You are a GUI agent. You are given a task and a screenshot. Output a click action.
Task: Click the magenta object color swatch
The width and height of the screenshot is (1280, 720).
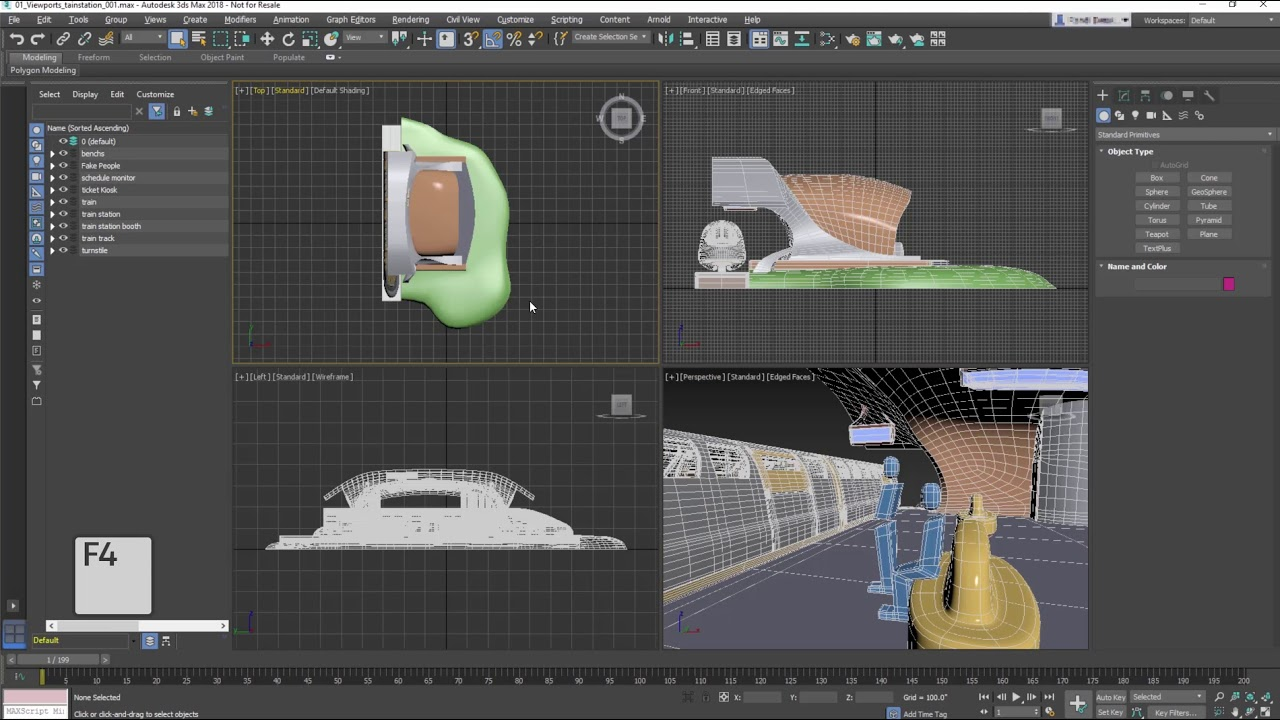click(1228, 284)
